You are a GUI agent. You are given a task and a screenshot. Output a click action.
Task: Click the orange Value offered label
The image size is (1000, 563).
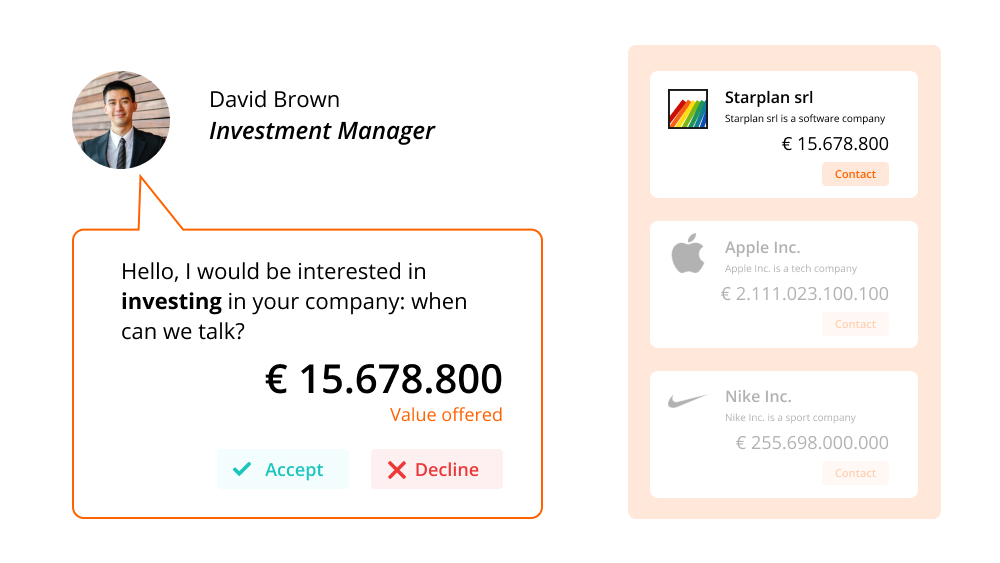(x=446, y=415)
